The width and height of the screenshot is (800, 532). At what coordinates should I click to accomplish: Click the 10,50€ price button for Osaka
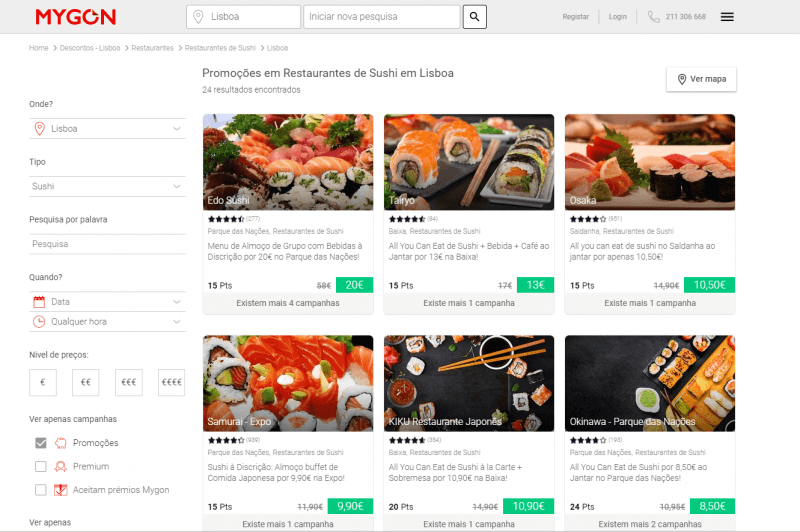pyautogui.click(x=710, y=285)
